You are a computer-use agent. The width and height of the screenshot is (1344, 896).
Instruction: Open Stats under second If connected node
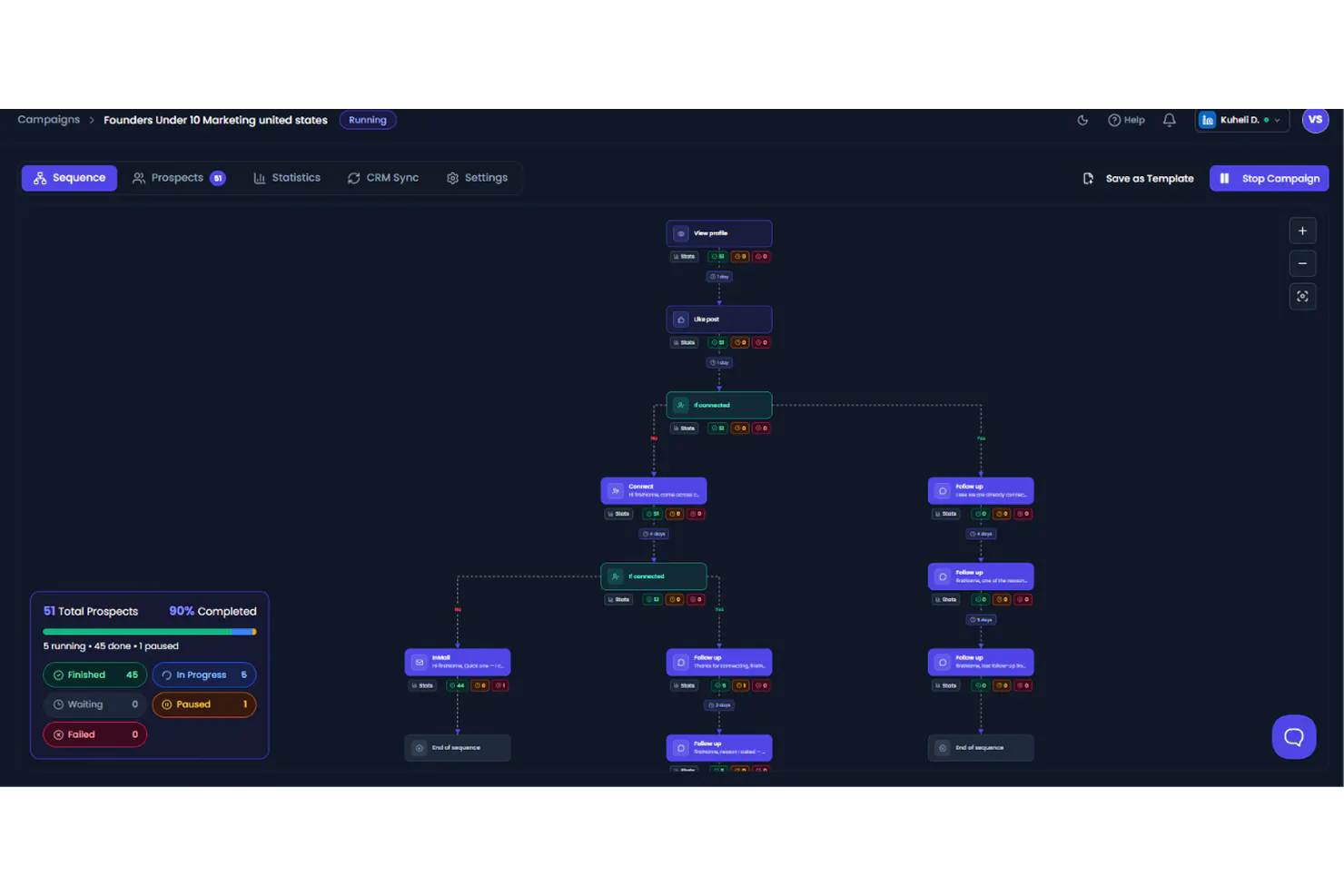pos(618,600)
